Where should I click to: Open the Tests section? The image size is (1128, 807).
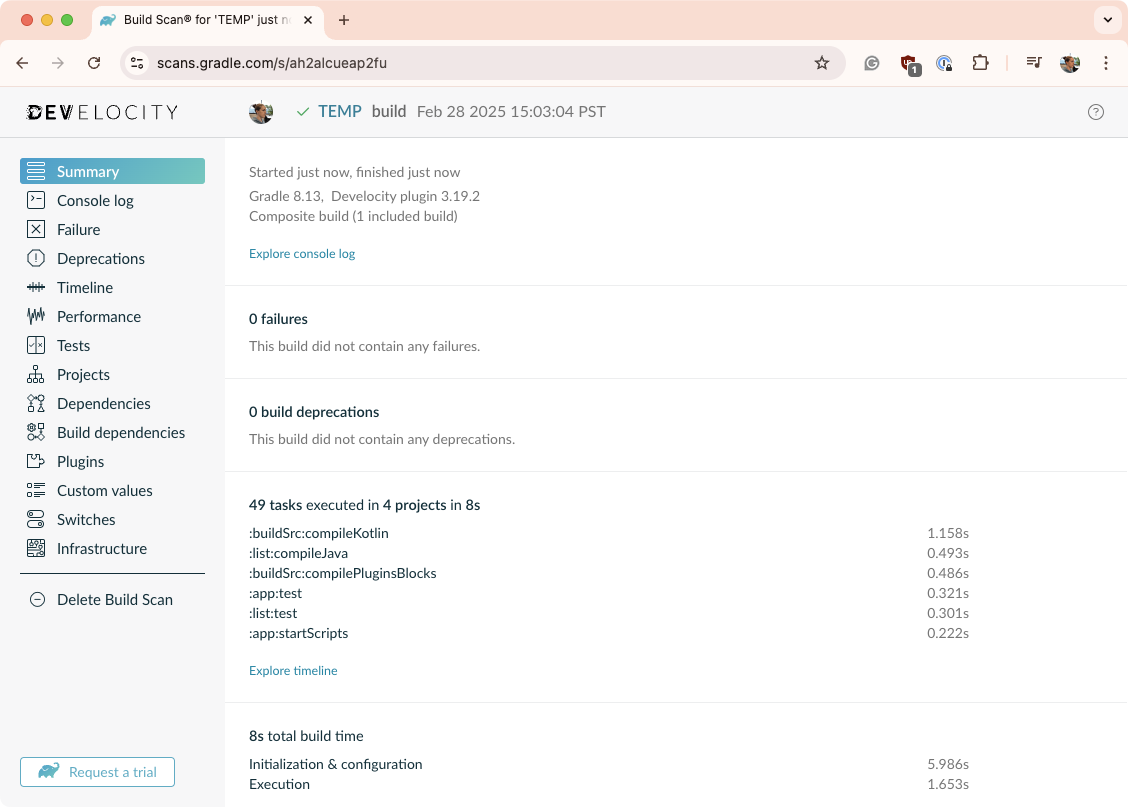[x=73, y=345]
